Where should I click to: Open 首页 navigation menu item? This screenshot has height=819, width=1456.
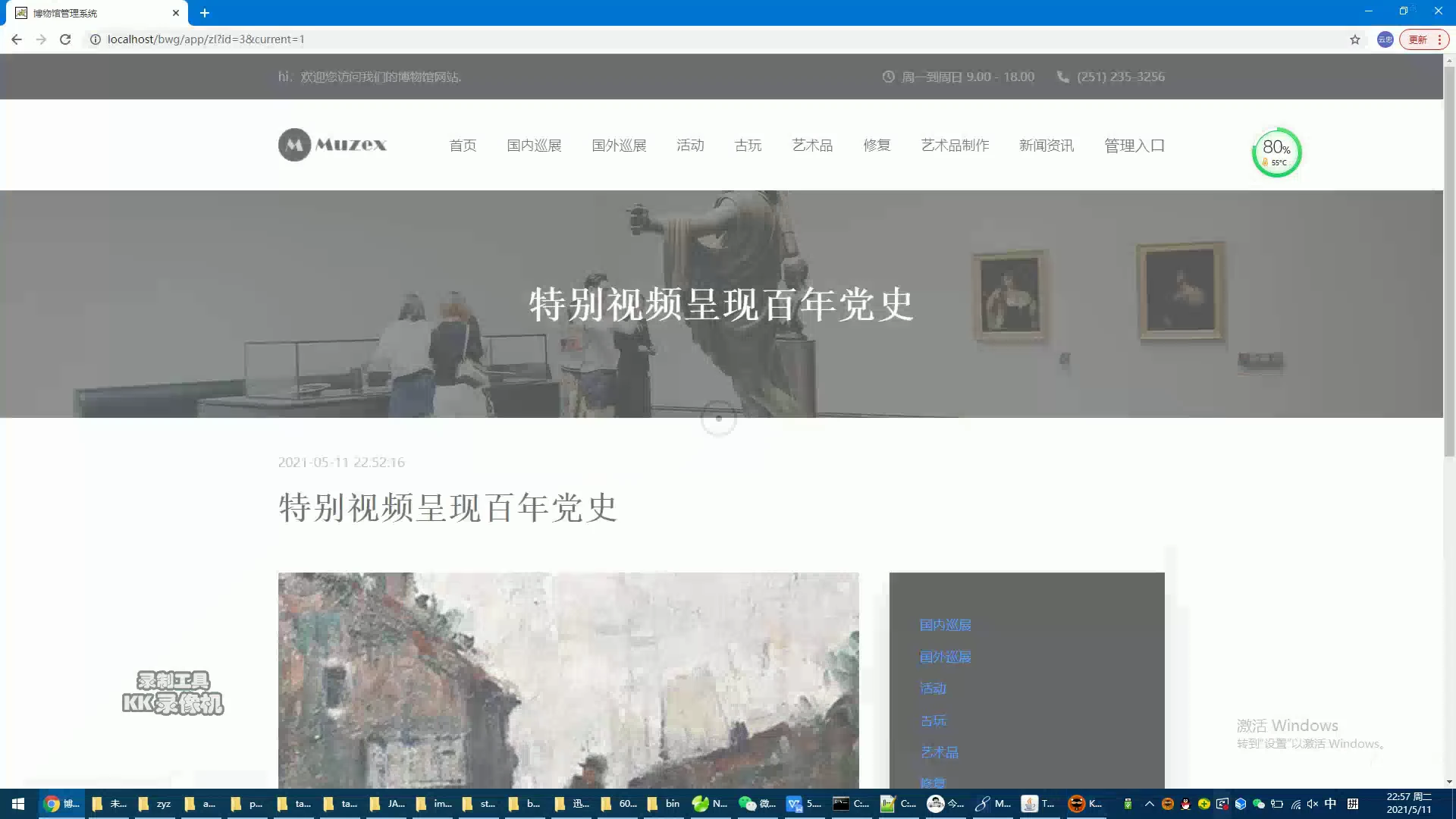463,146
